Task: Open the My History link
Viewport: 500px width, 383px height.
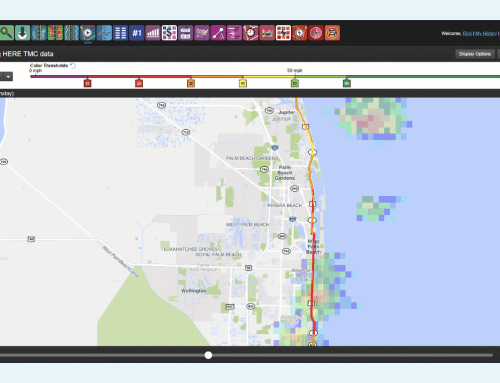Action: pos(486,33)
